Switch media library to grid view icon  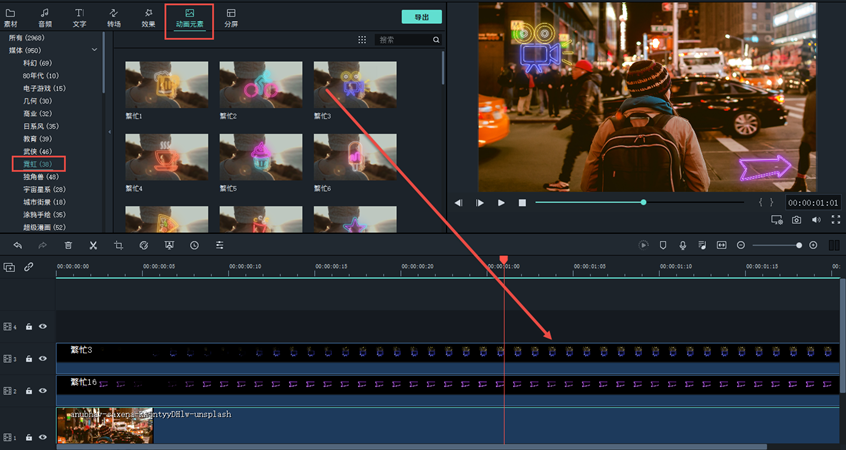pyautogui.click(x=362, y=40)
